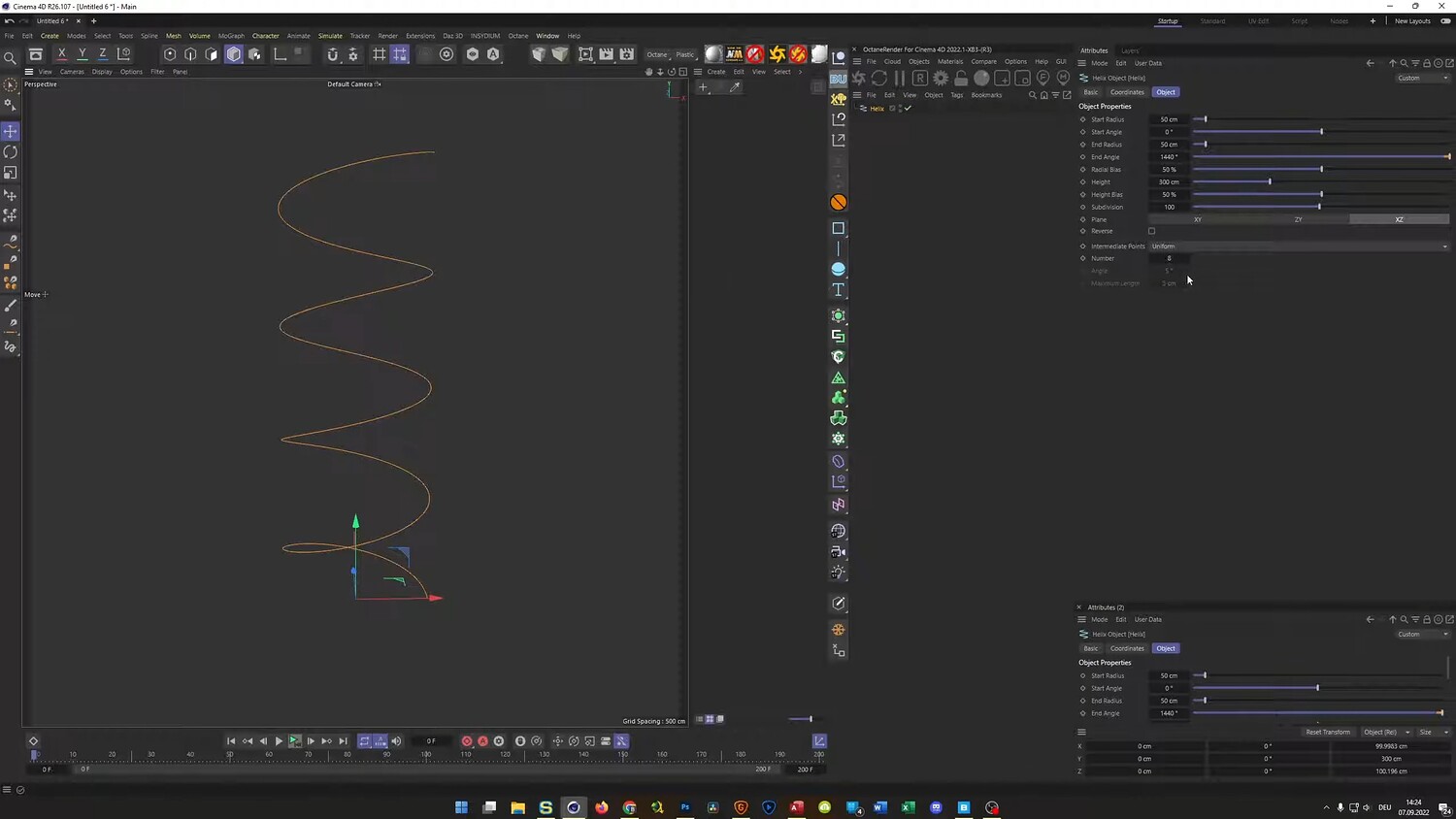This screenshot has width=1456, height=819.
Task: Open the Object (Rel) coordinate dropdown
Action: (1385, 732)
